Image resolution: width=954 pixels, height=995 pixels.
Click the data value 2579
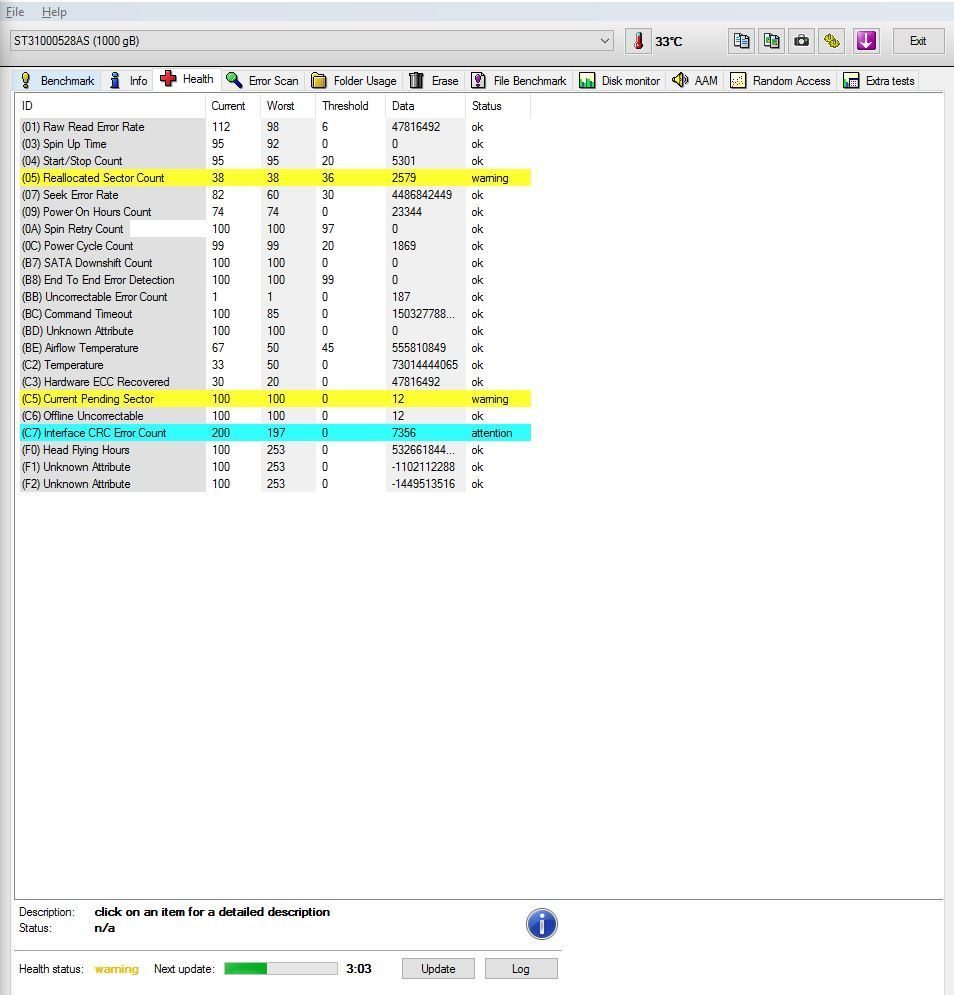pyautogui.click(x=404, y=178)
